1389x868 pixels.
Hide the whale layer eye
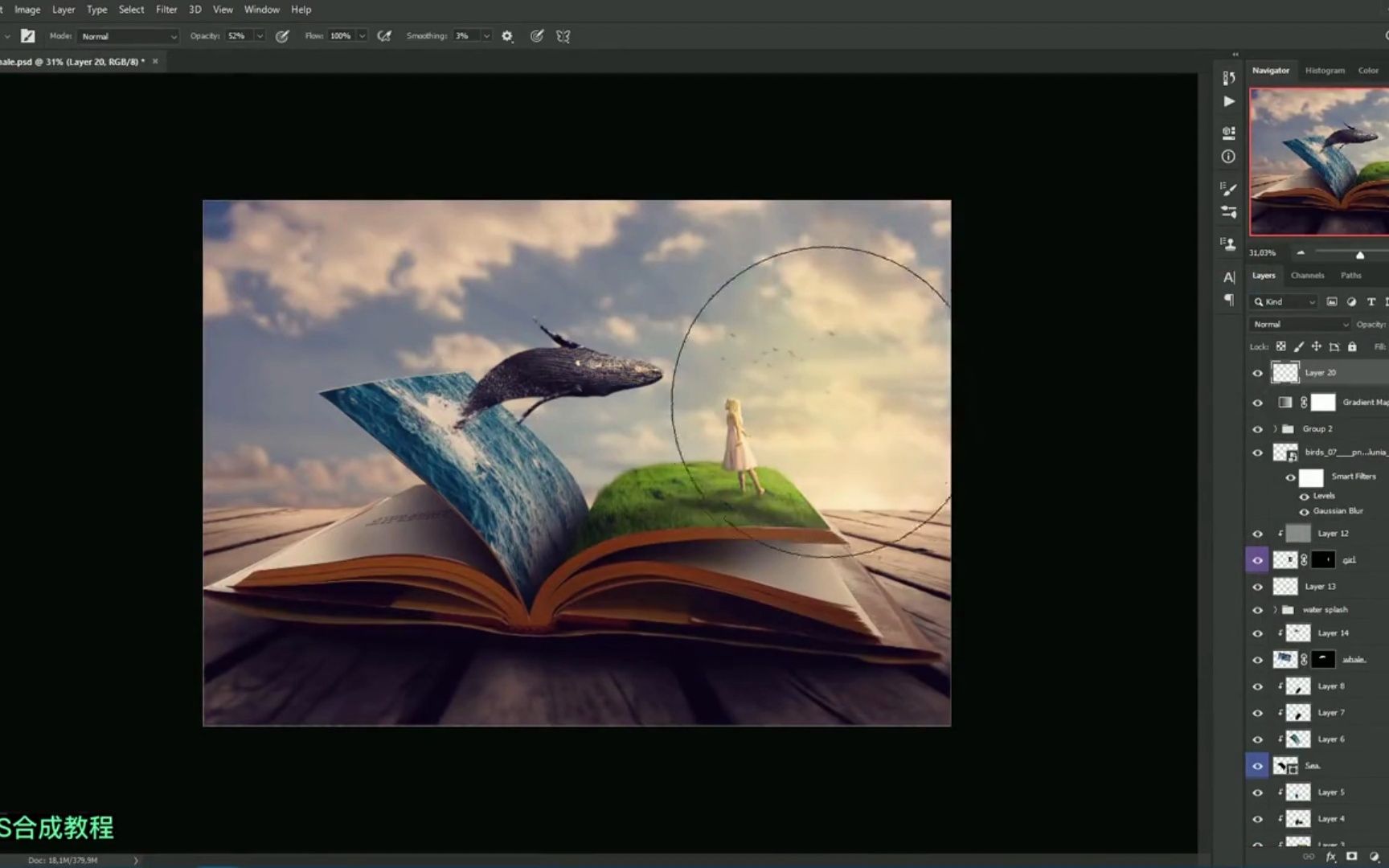pos(1257,660)
